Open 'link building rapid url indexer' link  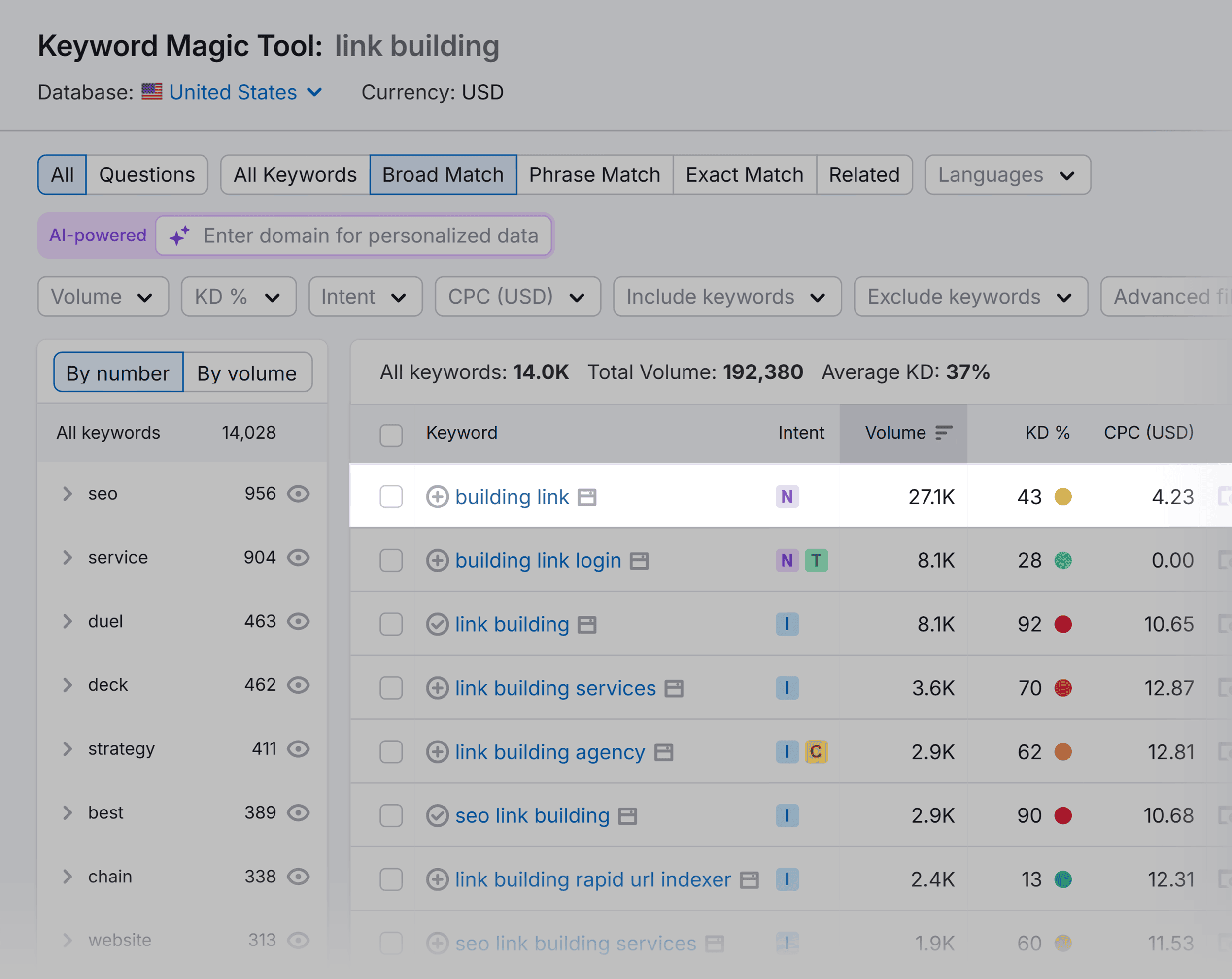click(593, 879)
